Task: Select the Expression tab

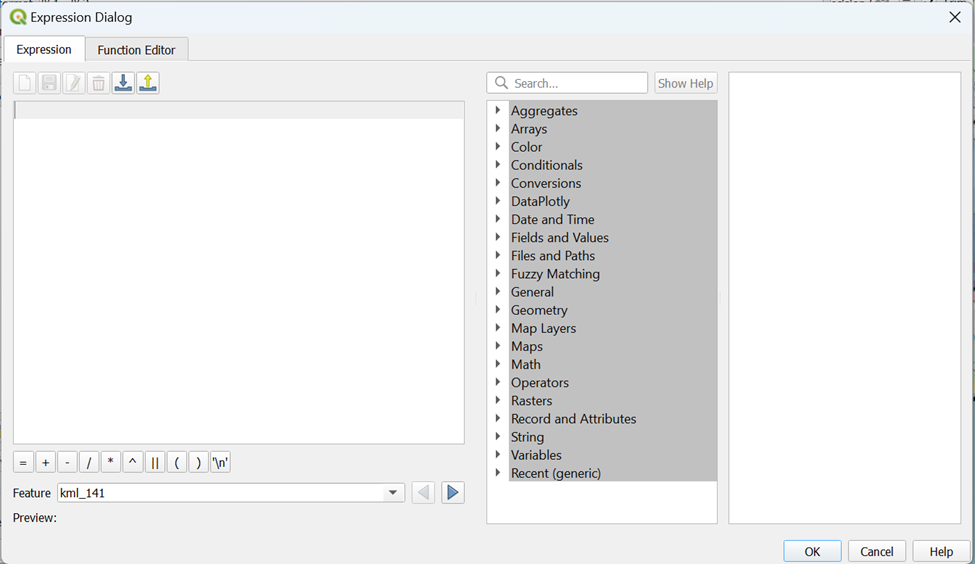Action: coord(44,49)
